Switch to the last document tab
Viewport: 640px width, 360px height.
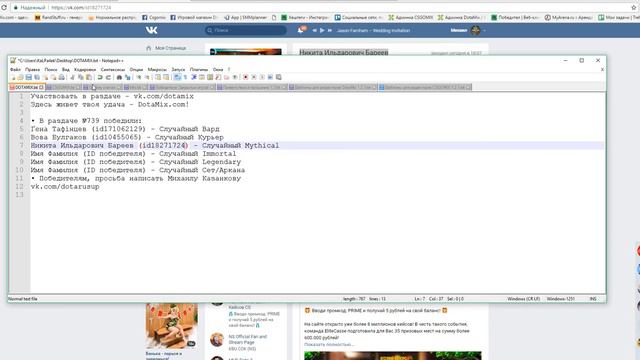(425, 87)
